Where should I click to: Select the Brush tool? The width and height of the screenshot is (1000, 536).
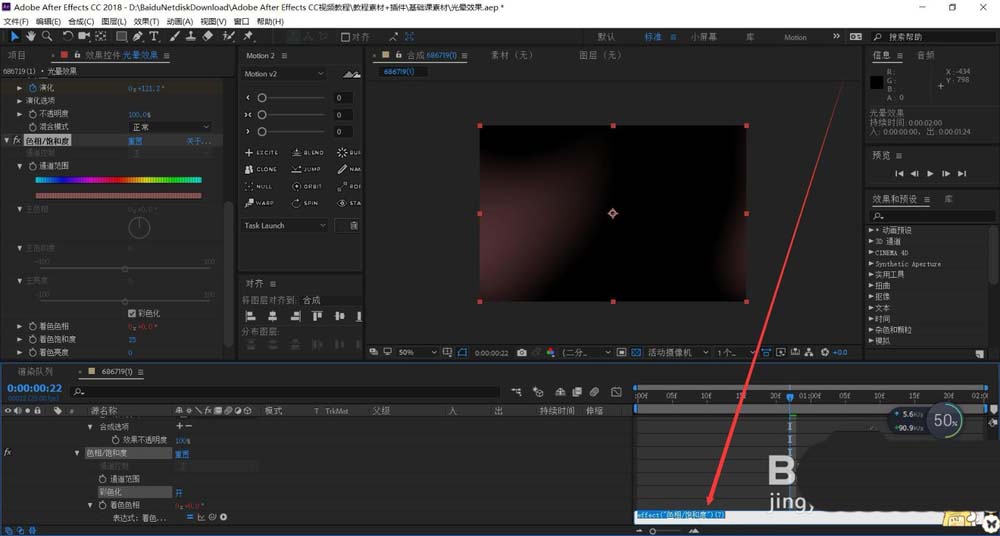point(175,36)
